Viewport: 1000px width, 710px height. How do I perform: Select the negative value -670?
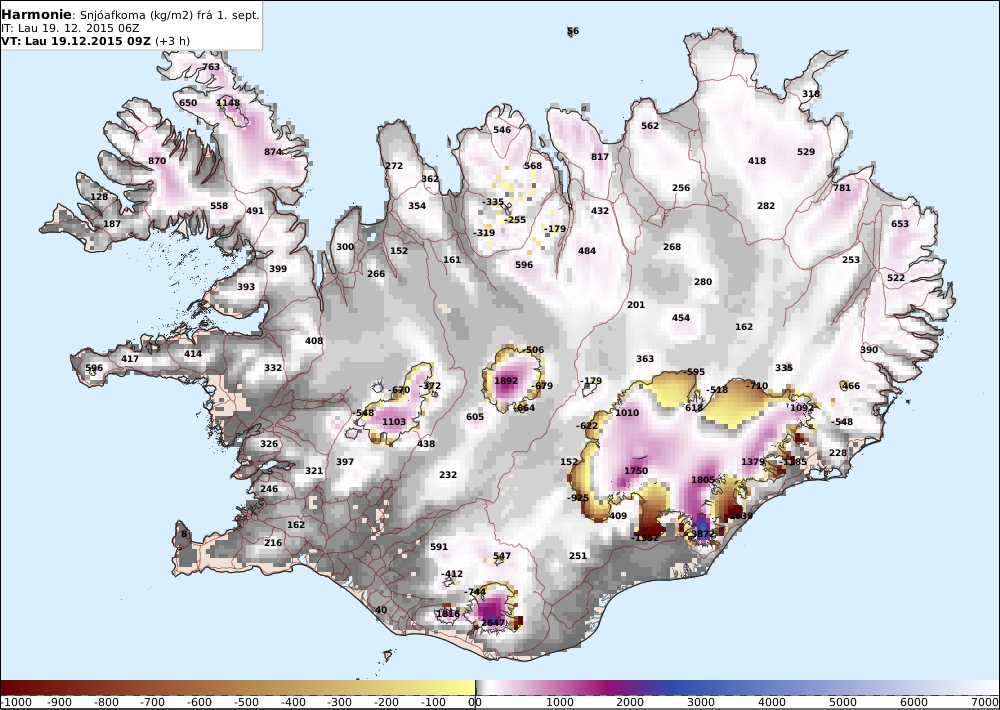pos(399,390)
